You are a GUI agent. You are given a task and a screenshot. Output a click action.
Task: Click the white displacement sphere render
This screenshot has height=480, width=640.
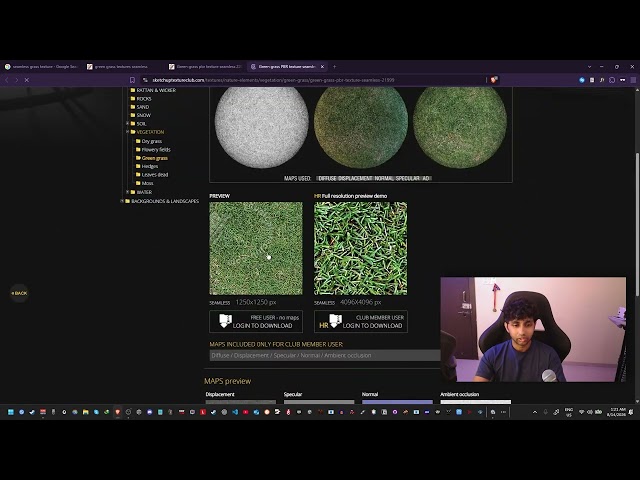[x=262, y=127]
